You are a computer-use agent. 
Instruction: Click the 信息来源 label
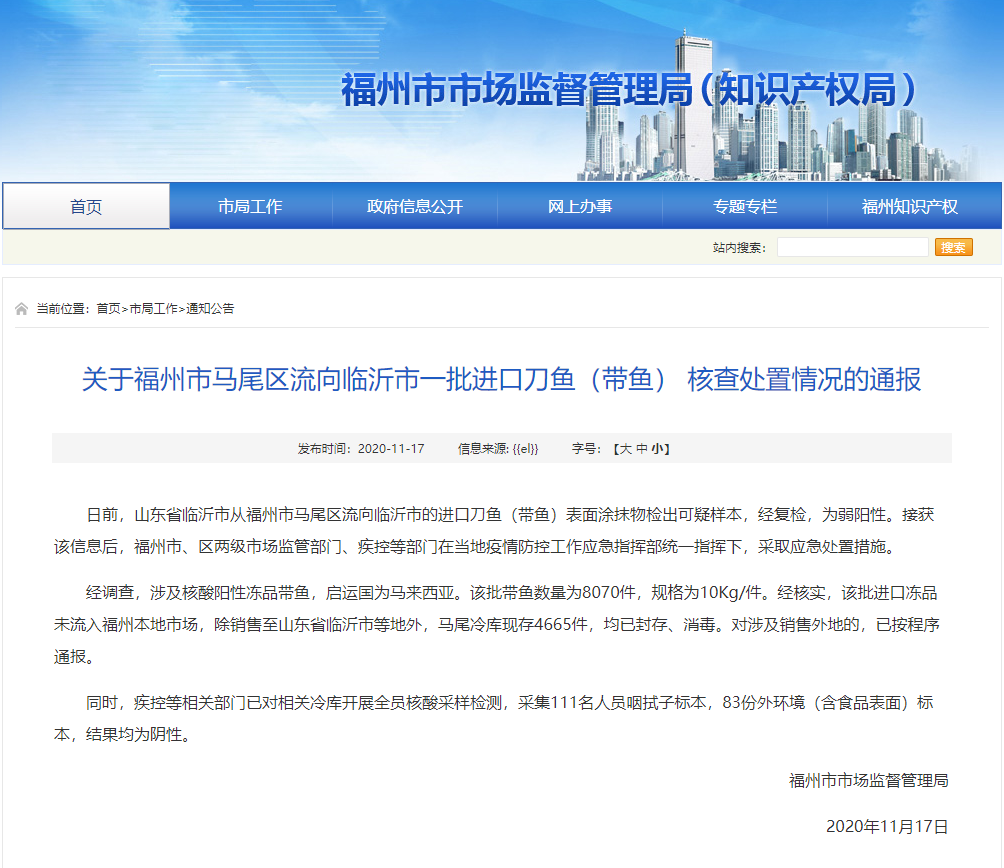(x=483, y=449)
